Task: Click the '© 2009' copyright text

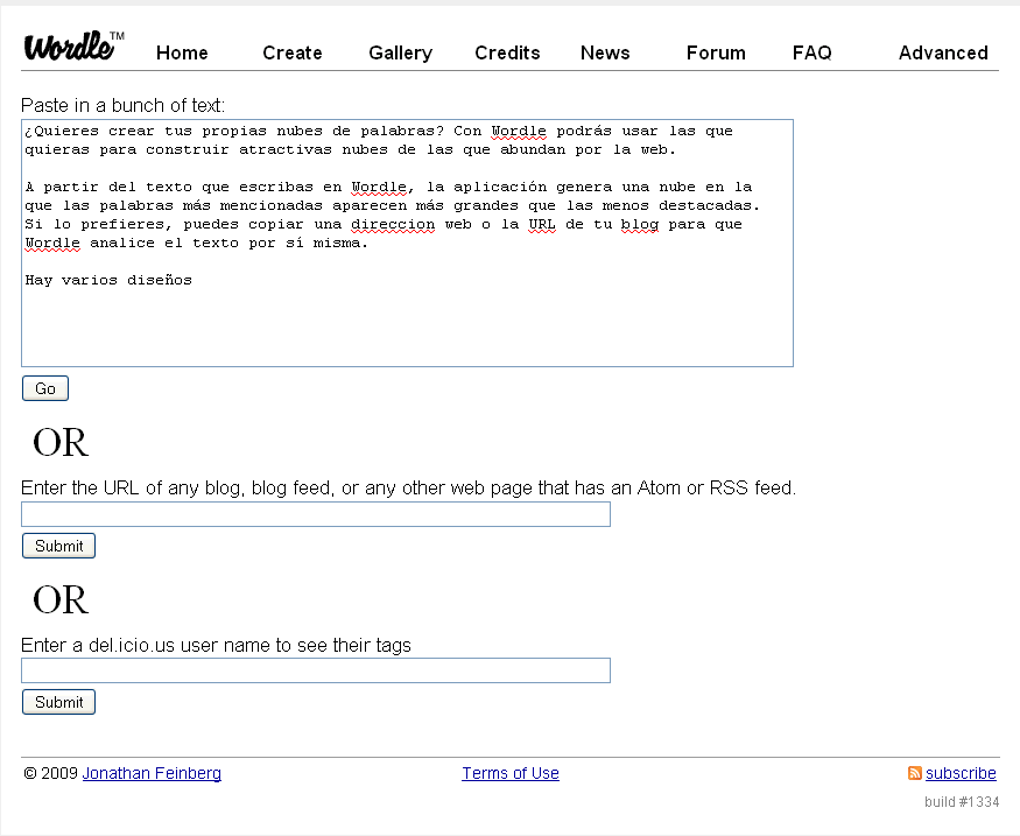Action: click(51, 773)
